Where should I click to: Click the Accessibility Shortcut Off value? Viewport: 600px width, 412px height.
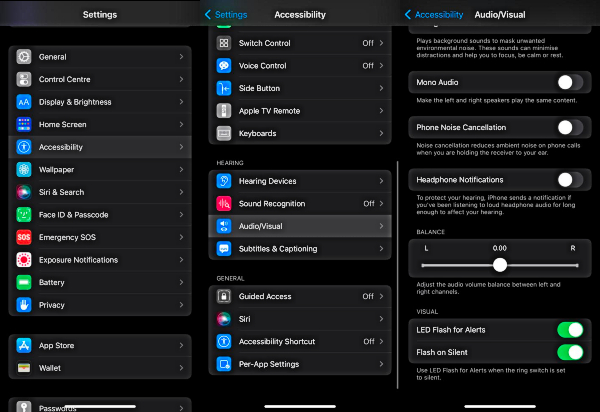pyautogui.click(x=369, y=341)
